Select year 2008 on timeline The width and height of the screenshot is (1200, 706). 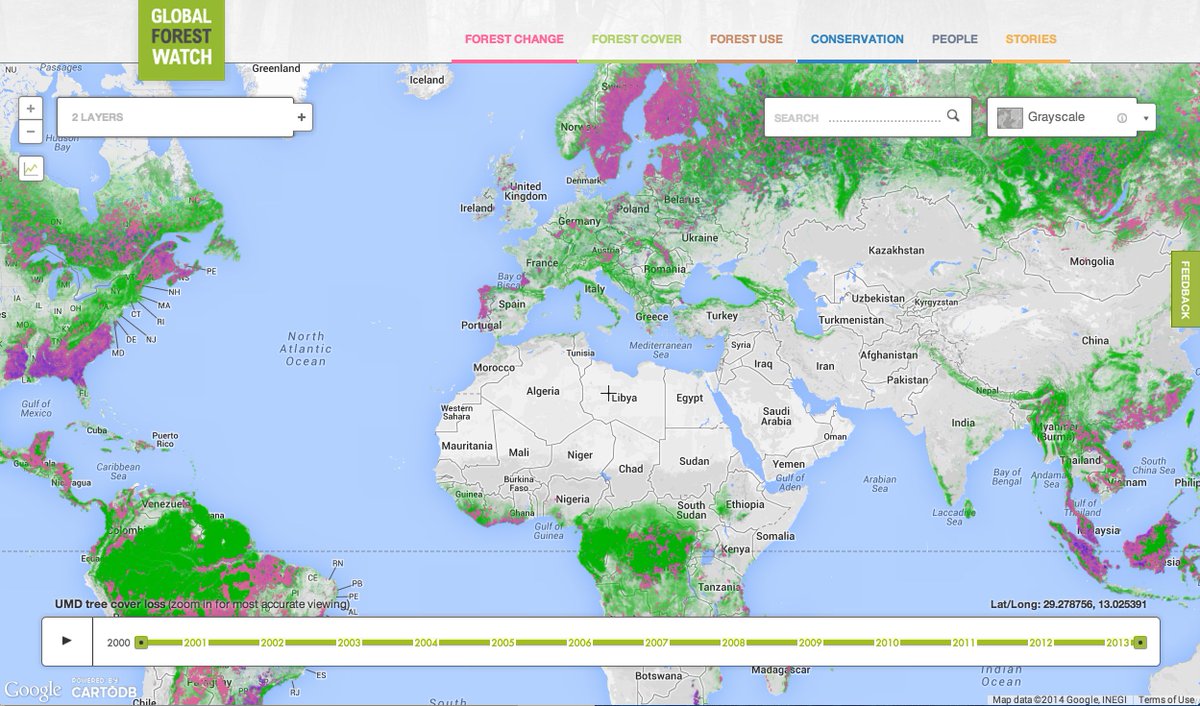point(734,642)
